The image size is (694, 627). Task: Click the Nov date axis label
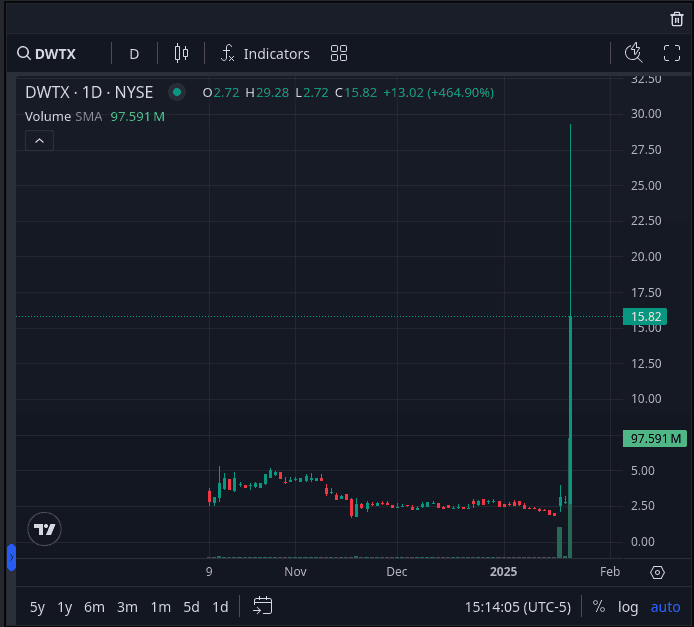click(295, 572)
